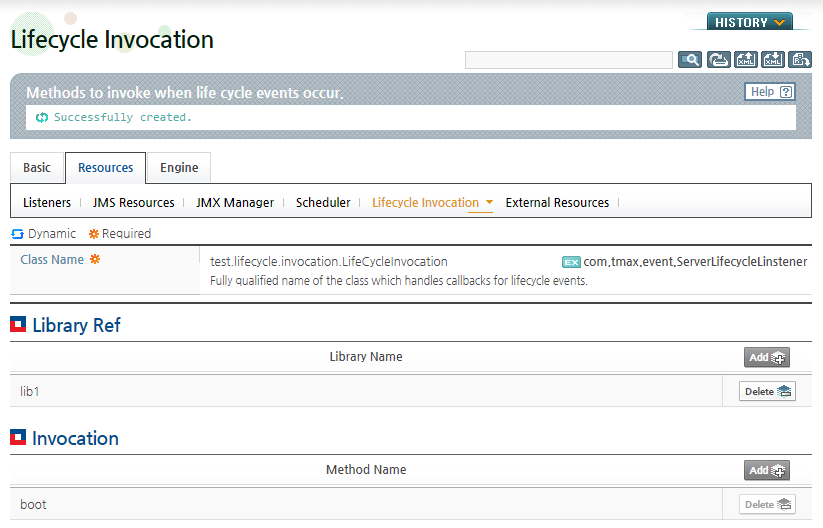The height and width of the screenshot is (528, 823).
Task: Click the Library Ref section heading
Action: click(x=77, y=325)
